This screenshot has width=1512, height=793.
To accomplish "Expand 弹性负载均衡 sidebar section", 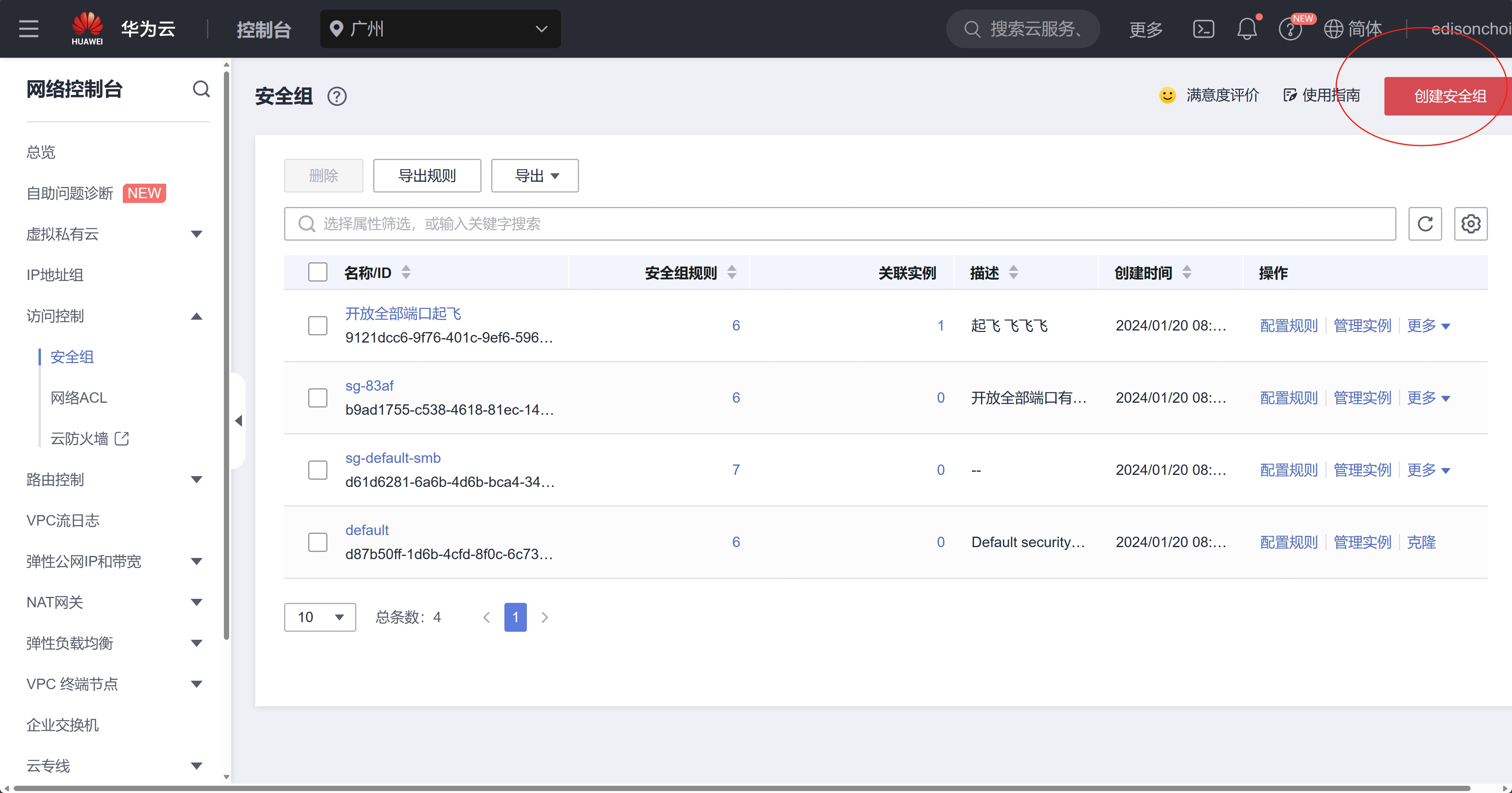I will 197,643.
